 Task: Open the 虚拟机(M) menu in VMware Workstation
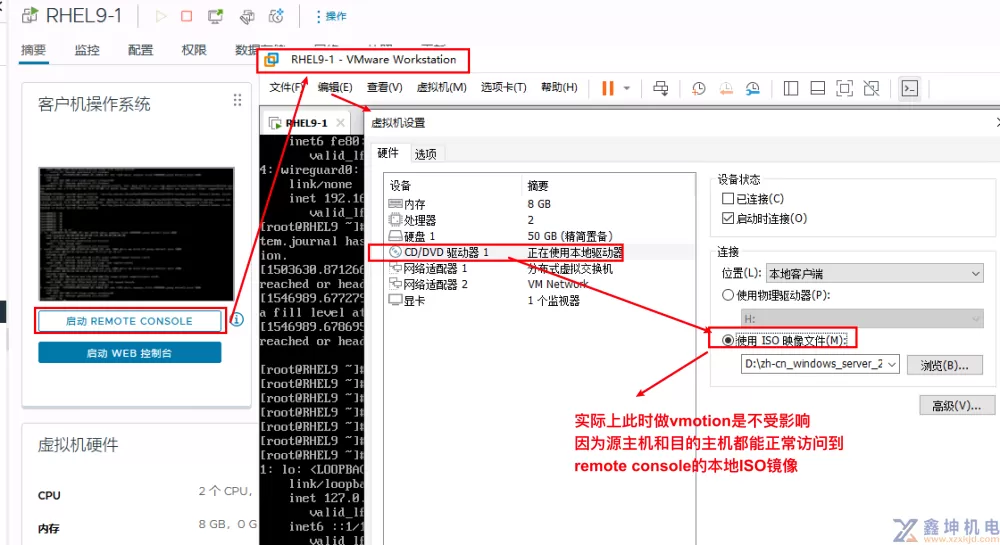coord(441,87)
